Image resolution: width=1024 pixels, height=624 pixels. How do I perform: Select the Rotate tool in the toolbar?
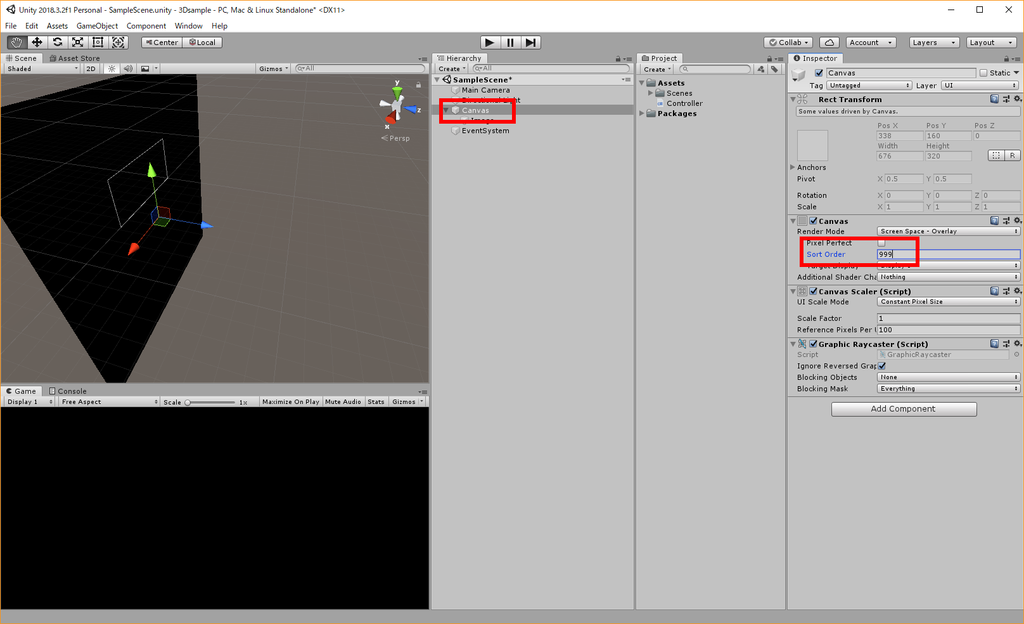tap(57, 42)
